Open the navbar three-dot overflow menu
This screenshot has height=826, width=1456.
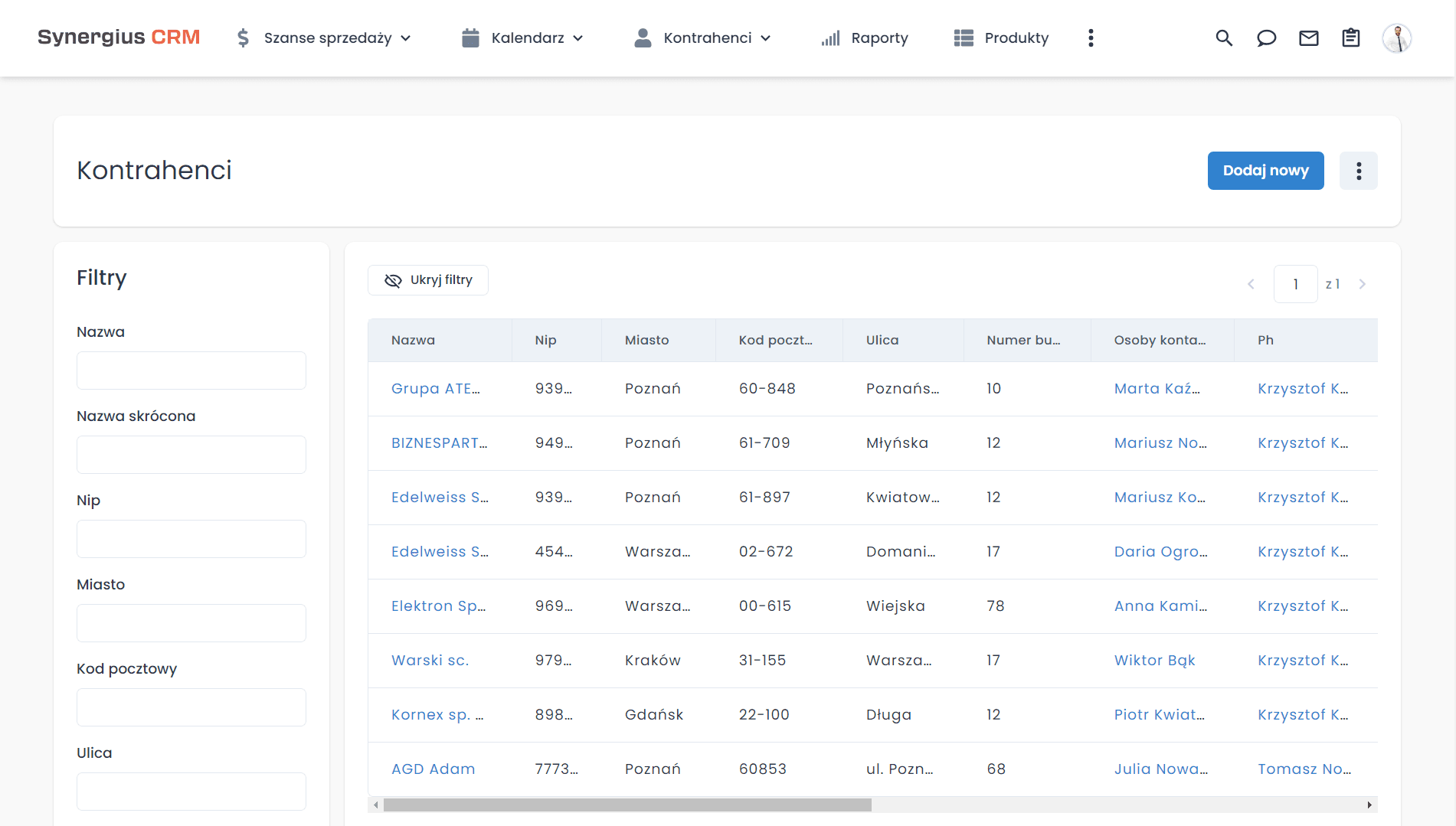click(1091, 38)
